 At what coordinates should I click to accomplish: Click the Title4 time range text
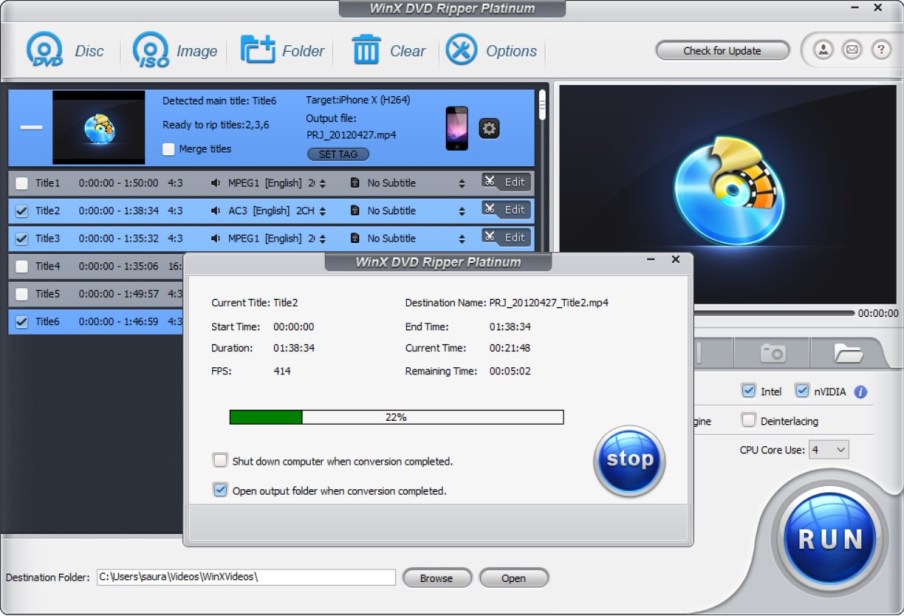tap(118, 266)
